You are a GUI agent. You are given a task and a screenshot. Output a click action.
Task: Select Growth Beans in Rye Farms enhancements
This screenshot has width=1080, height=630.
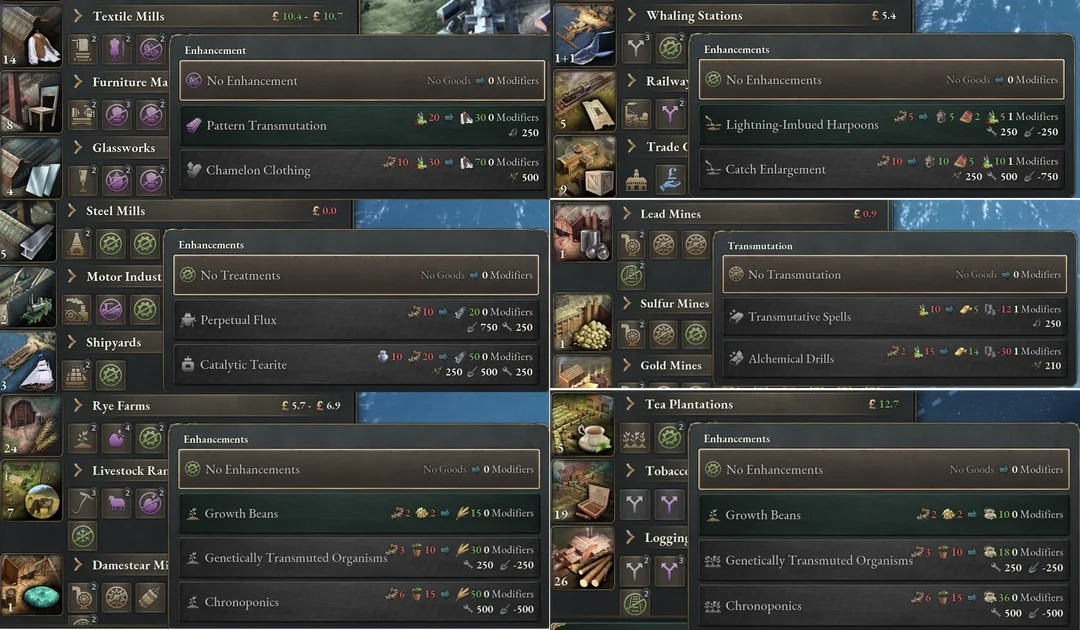(x=359, y=513)
